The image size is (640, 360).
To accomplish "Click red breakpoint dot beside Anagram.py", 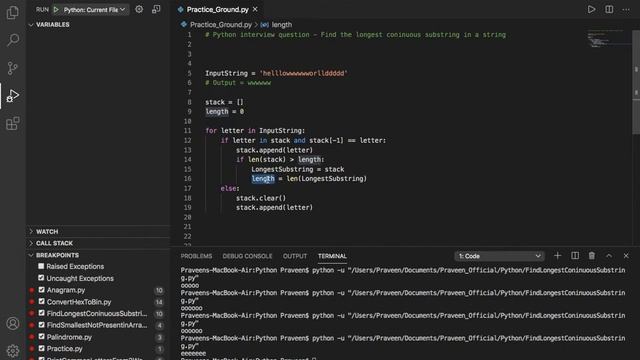I will pos(31,290).
